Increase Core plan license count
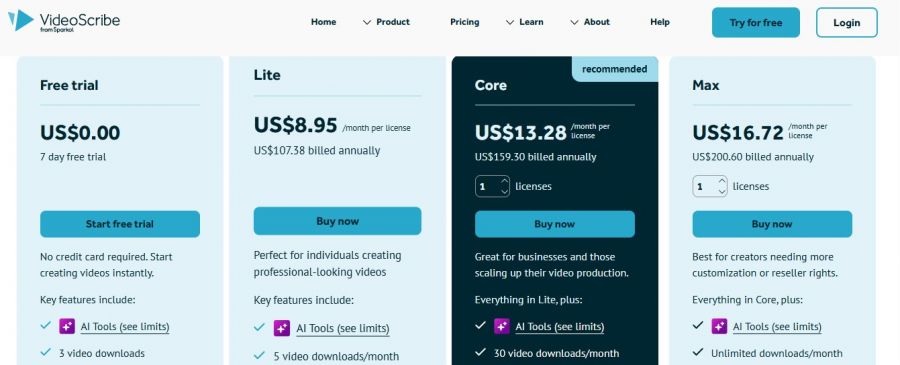 505,181
